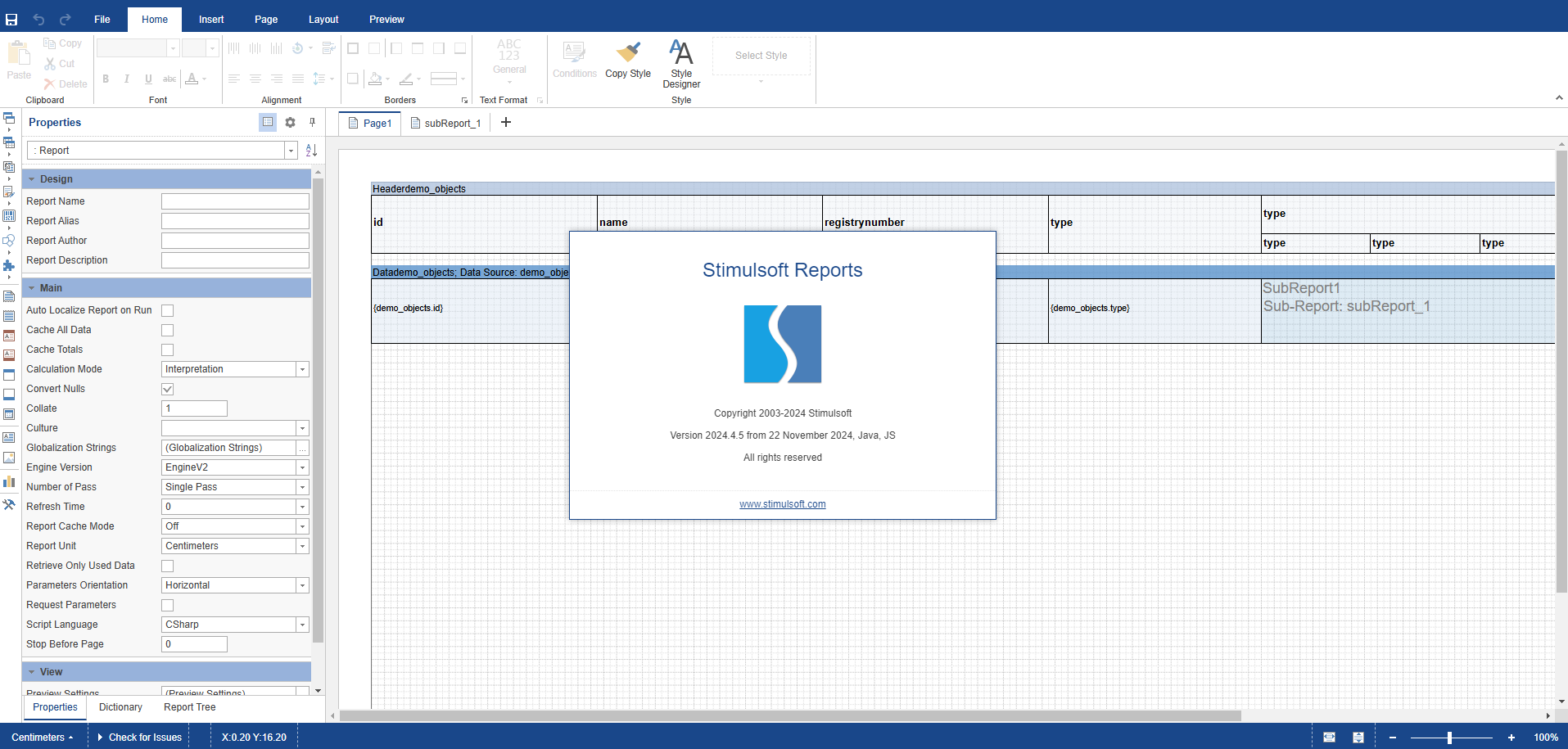Enable the Auto Localize Report on Run checkbox

click(168, 310)
